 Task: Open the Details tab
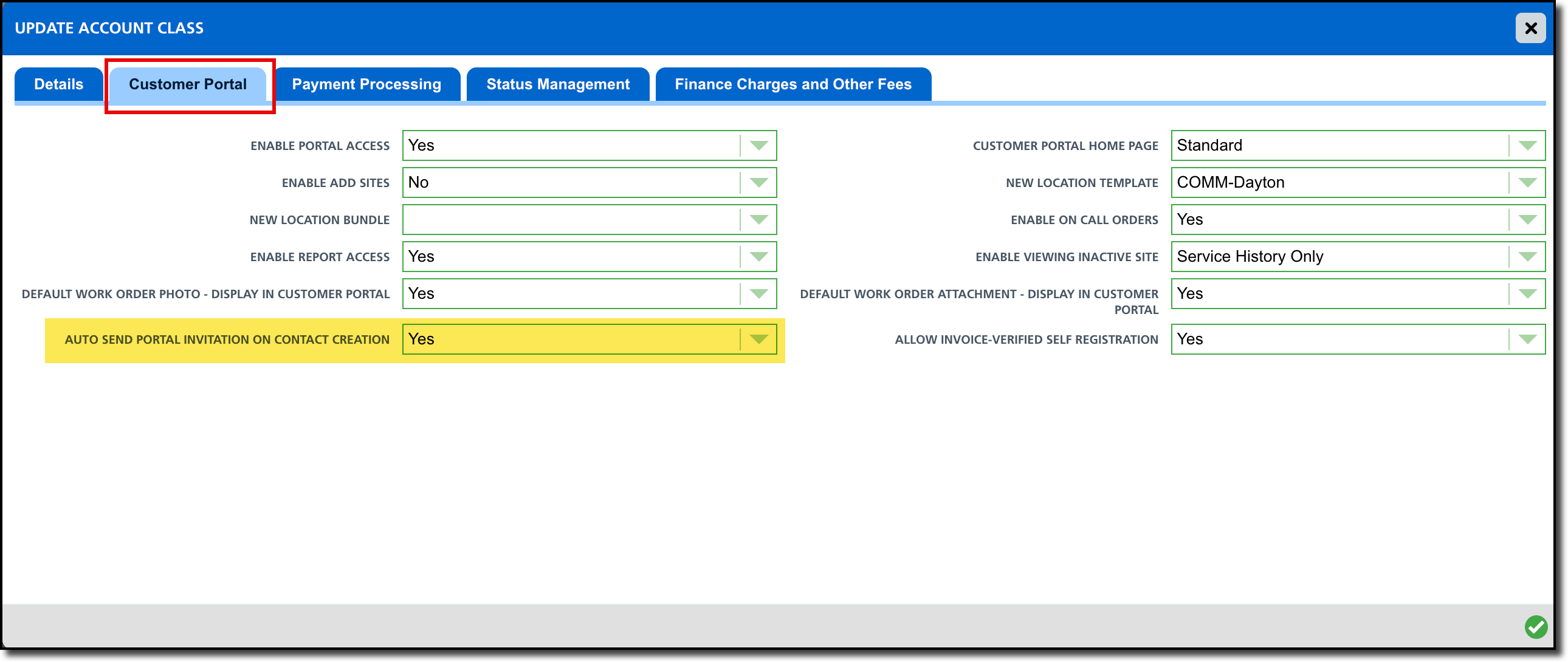pos(58,84)
